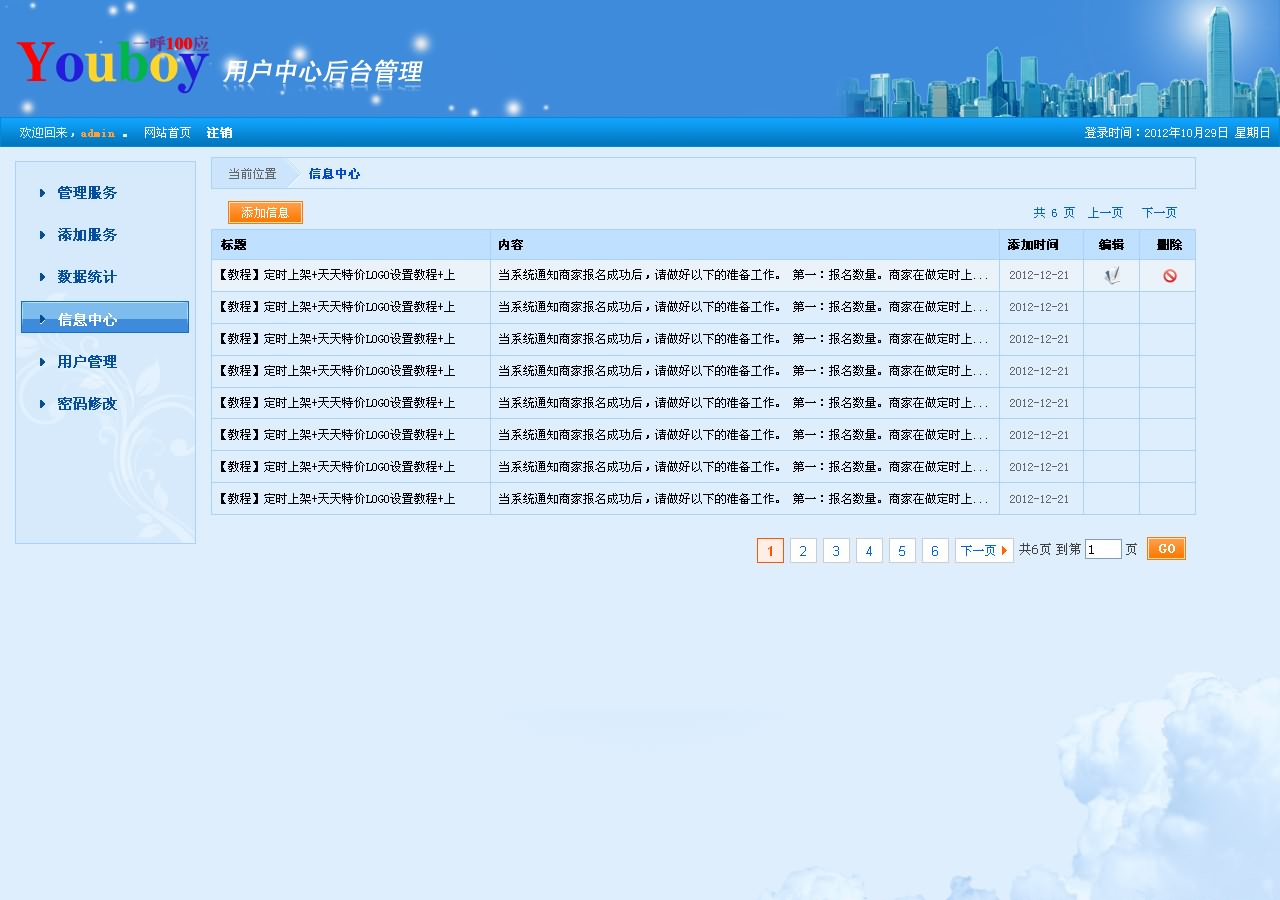Screen dimensions: 1280x900
Task: Click 信息中心 in the breadcrumb
Action: pyautogui.click(x=334, y=174)
